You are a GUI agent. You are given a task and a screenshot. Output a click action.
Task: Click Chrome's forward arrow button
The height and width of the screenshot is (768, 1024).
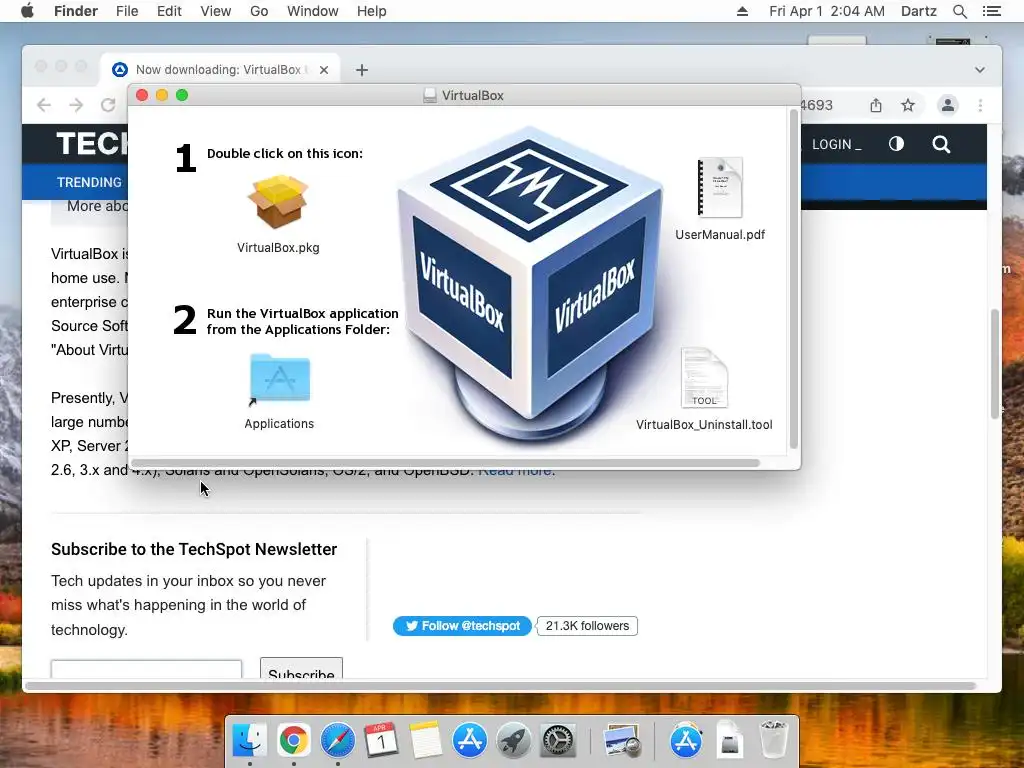[x=76, y=105]
